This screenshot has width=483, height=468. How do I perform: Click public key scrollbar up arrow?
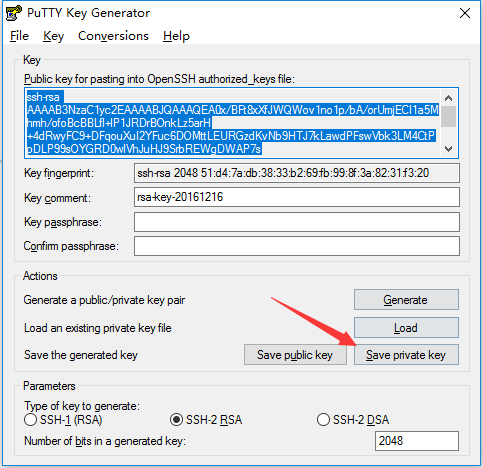(449, 98)
